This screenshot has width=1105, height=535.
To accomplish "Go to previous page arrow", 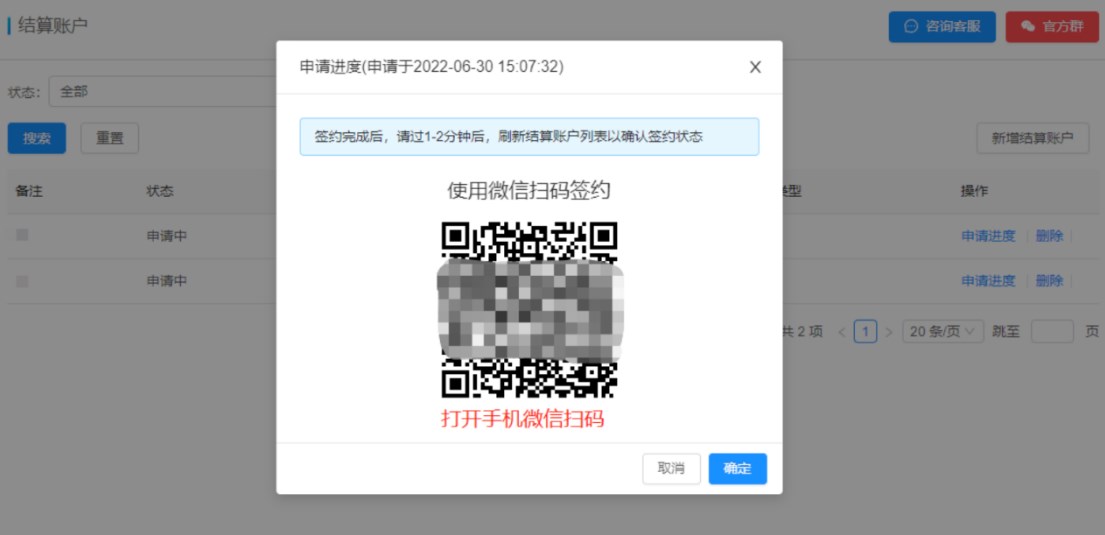I will (x=841, y=331).
